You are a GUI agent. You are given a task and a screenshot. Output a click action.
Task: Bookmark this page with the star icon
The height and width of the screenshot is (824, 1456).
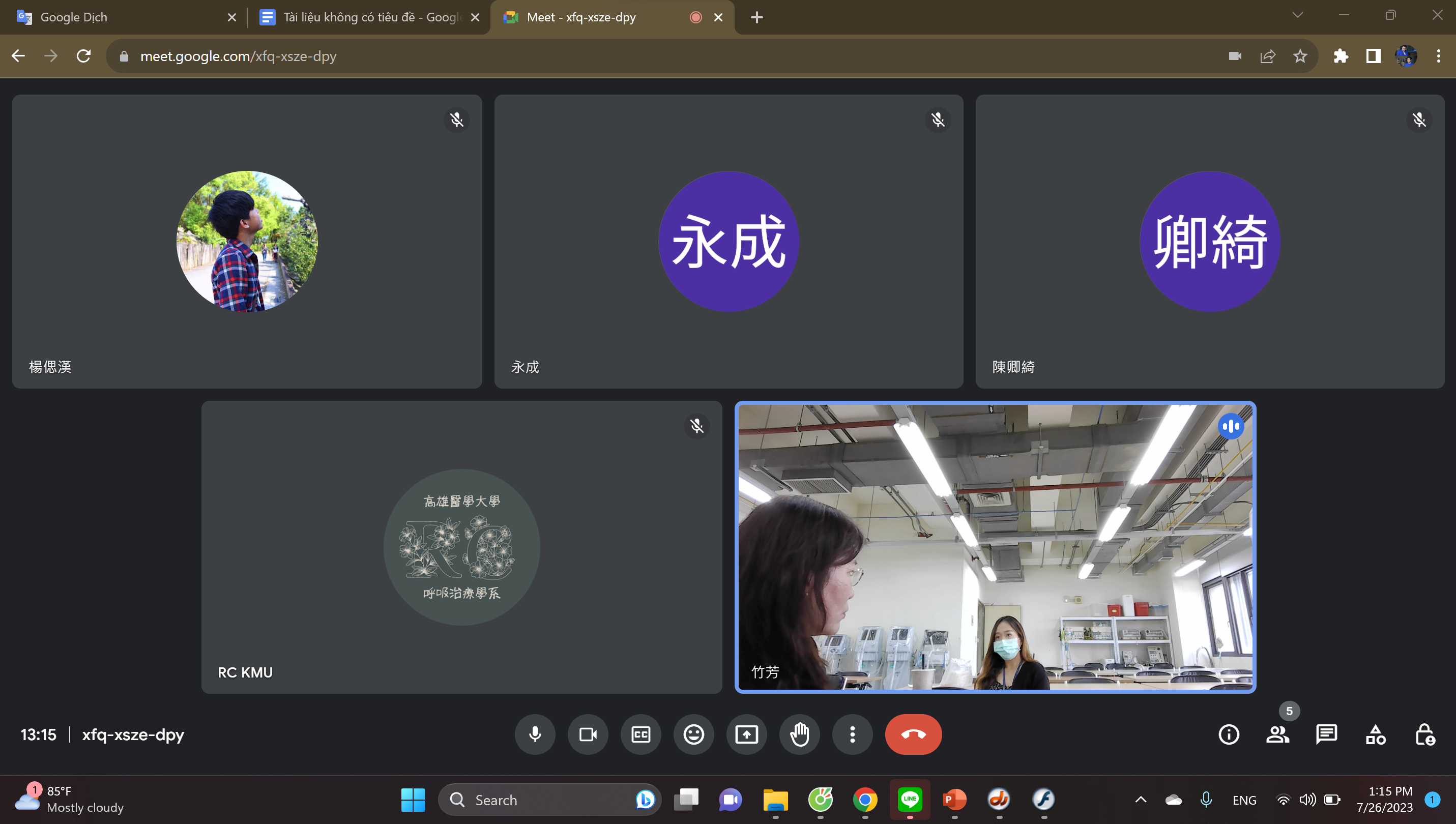point(1300,56)
